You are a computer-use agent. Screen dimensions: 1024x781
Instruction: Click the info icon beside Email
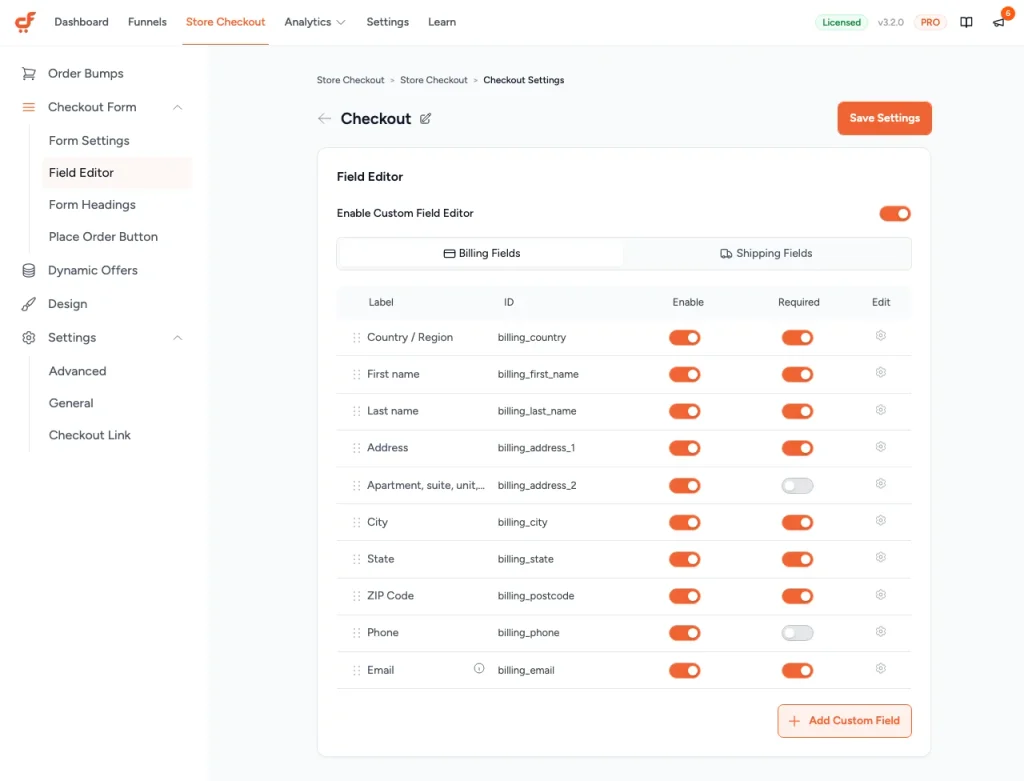point(479,668)
